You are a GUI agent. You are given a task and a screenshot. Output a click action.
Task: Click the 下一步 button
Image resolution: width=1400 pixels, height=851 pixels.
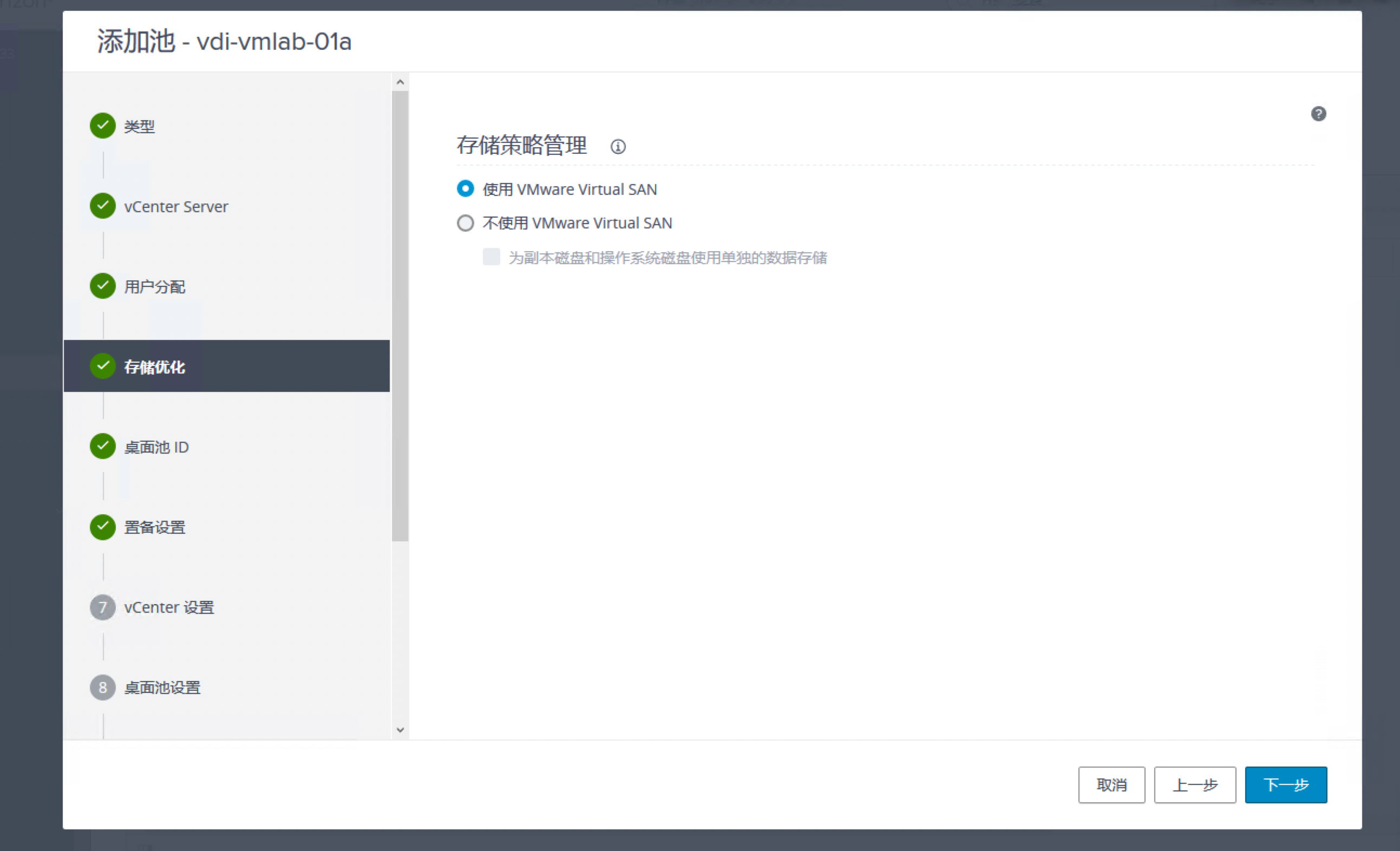click(x=1285, y=784)
